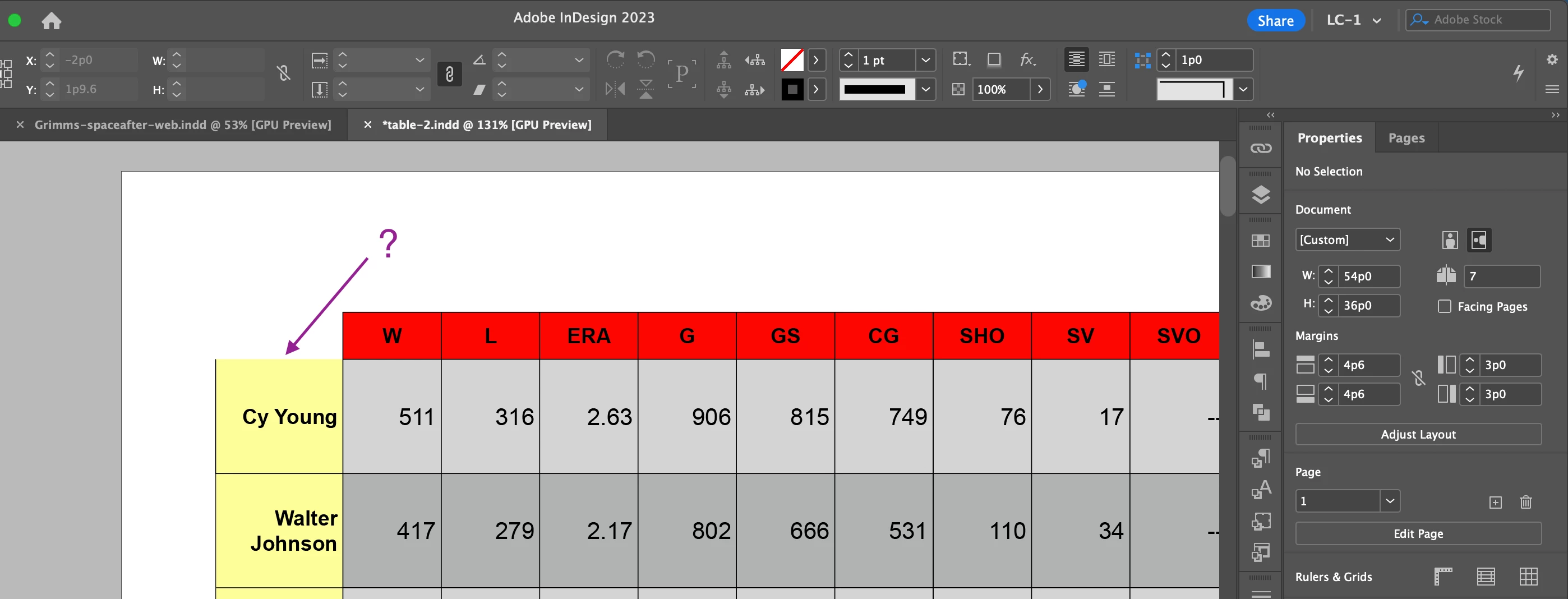Open the control panel flyout menu
1568x599 pixels.
[1552, 90]
